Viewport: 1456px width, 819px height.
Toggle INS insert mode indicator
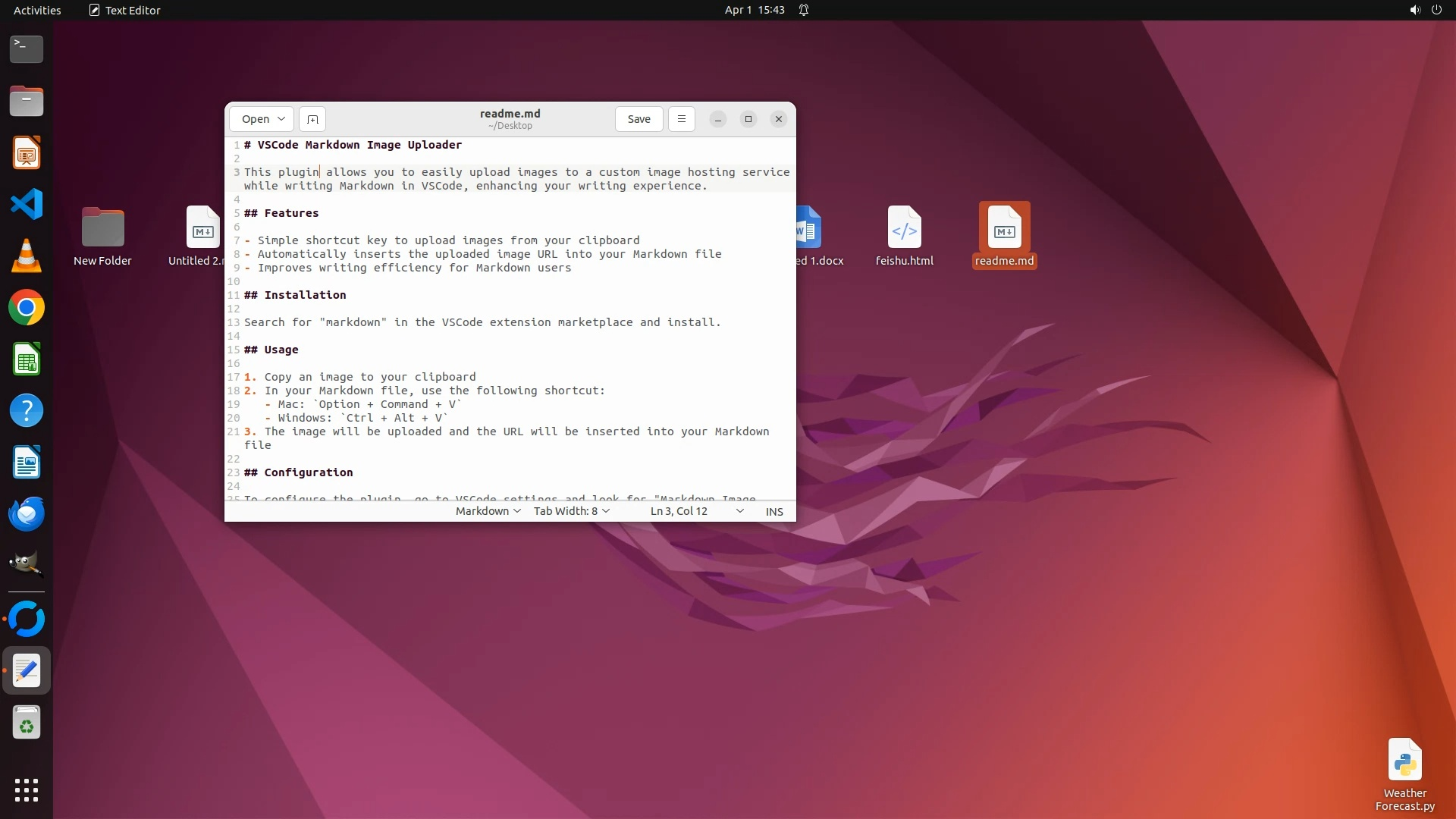point(774,512)
